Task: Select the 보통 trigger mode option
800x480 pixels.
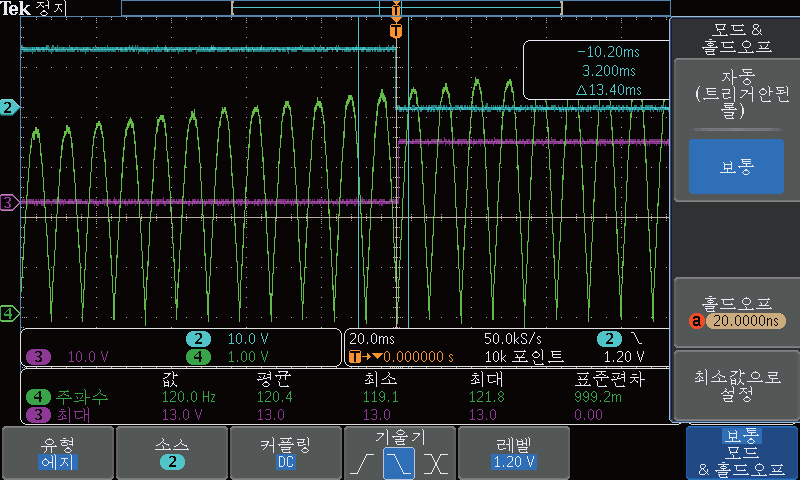Action: coord(735,167)
